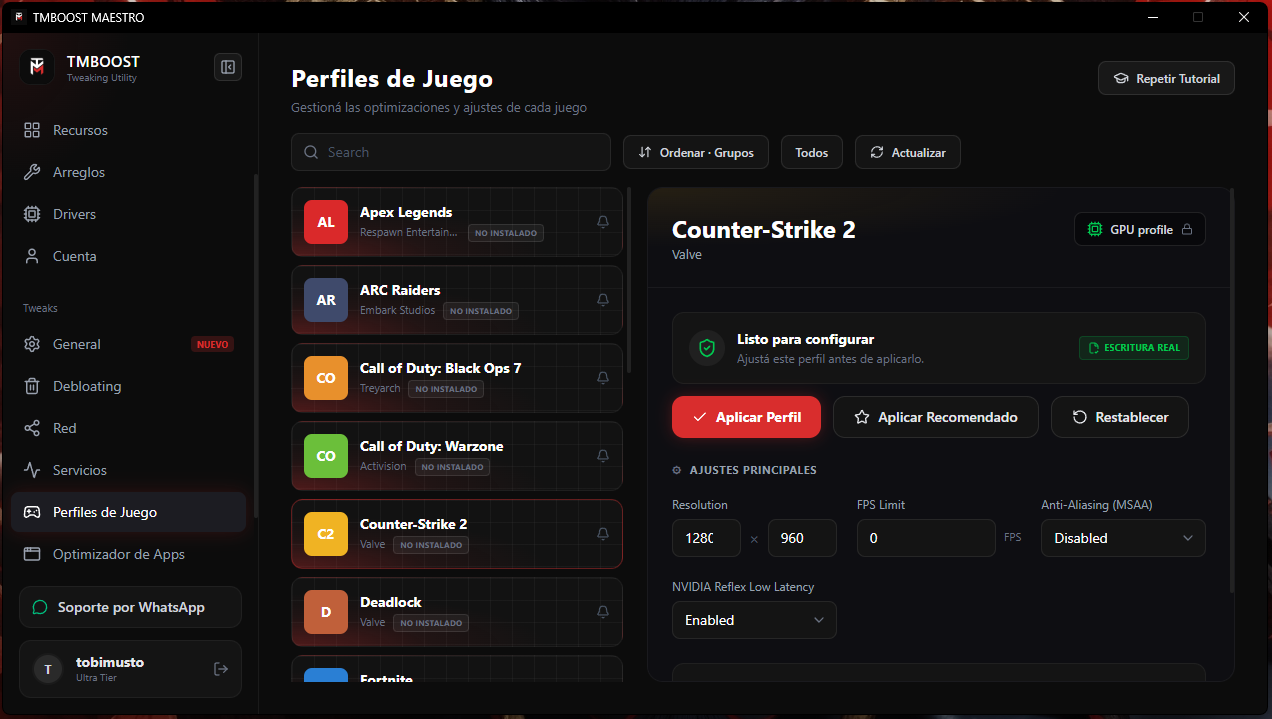Screen dimensions: 1272x719
Task: Click the Servicios pulse icon
Action: click(x=32, y=470)
